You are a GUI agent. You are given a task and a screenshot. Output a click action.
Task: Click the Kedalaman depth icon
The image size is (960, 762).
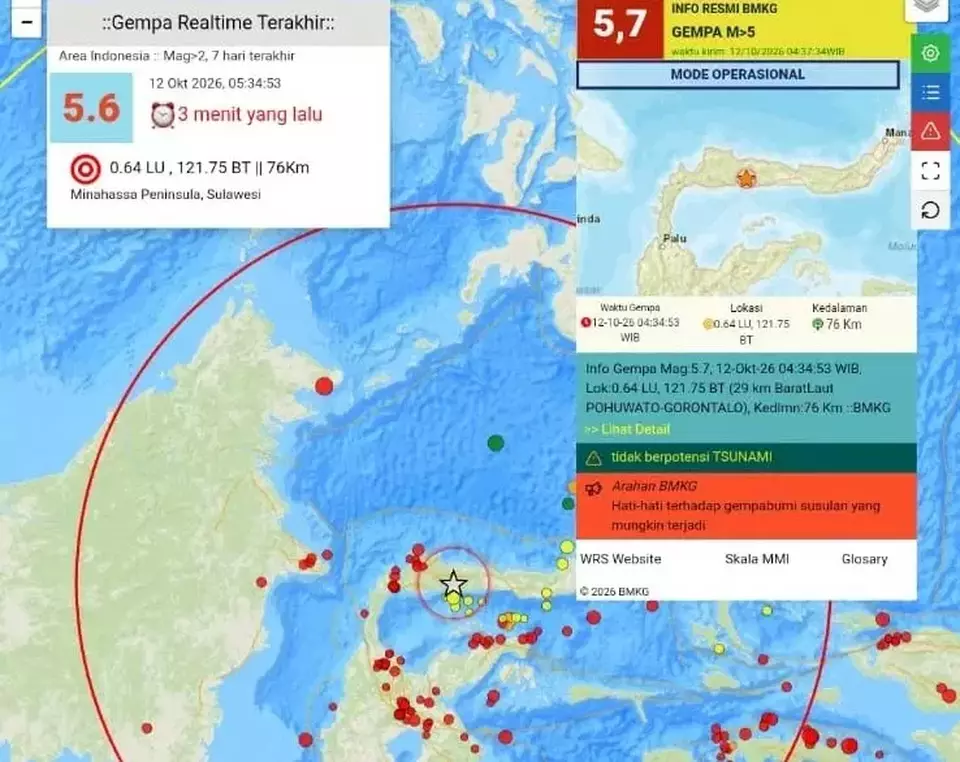click(817, 324)
